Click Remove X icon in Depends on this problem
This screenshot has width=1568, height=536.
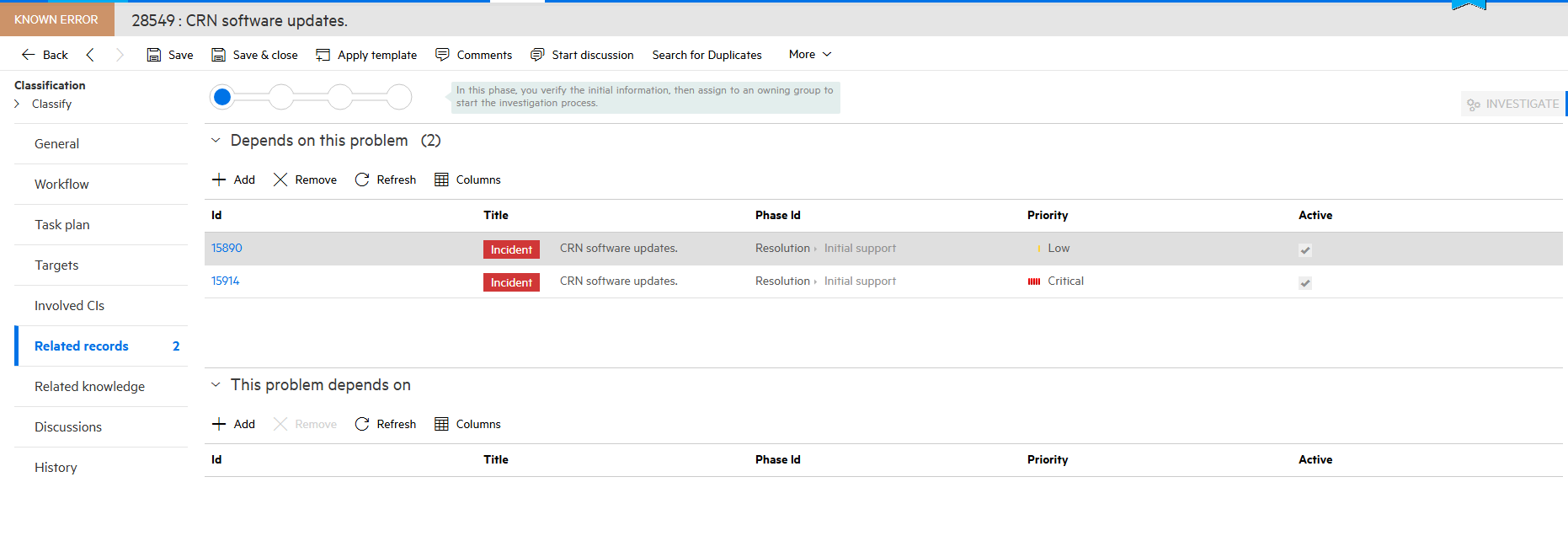280,180
